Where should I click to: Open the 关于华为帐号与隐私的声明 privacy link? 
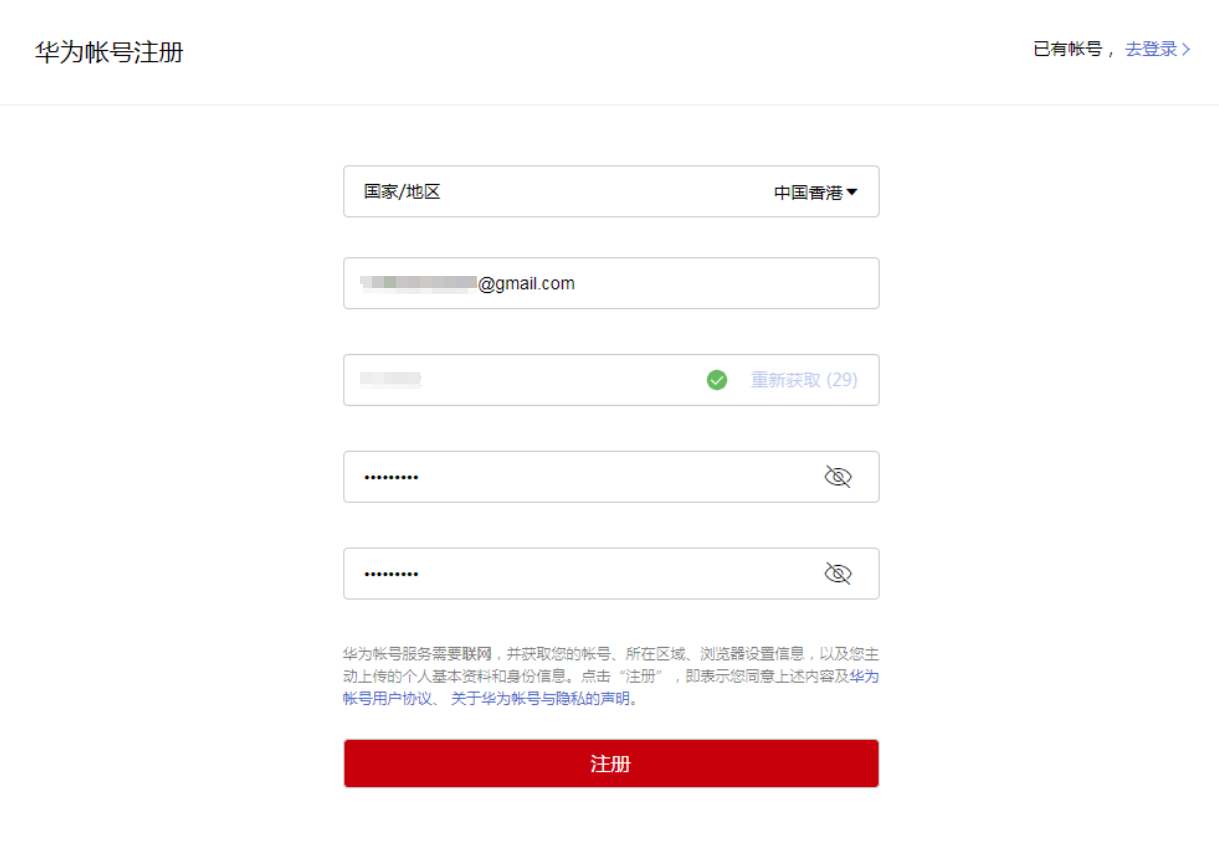point(541,700)
